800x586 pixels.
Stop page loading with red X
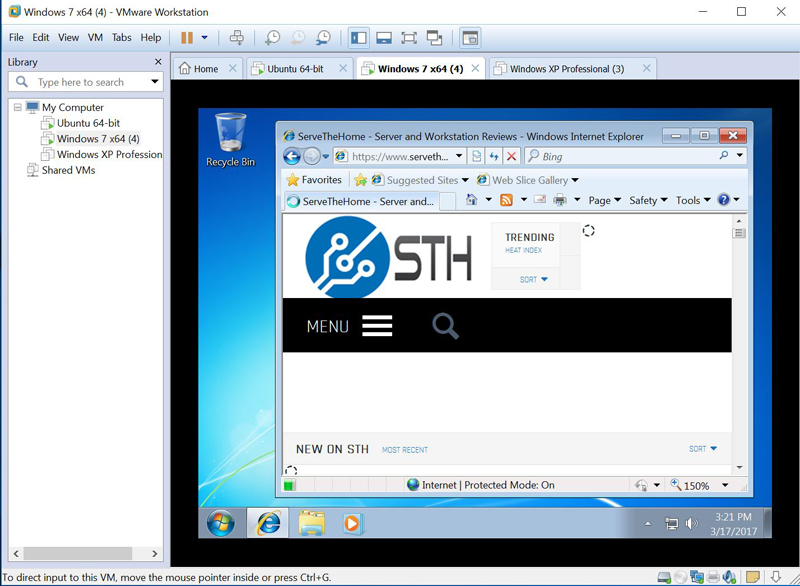pyautogui.click(x=511, y=156)
